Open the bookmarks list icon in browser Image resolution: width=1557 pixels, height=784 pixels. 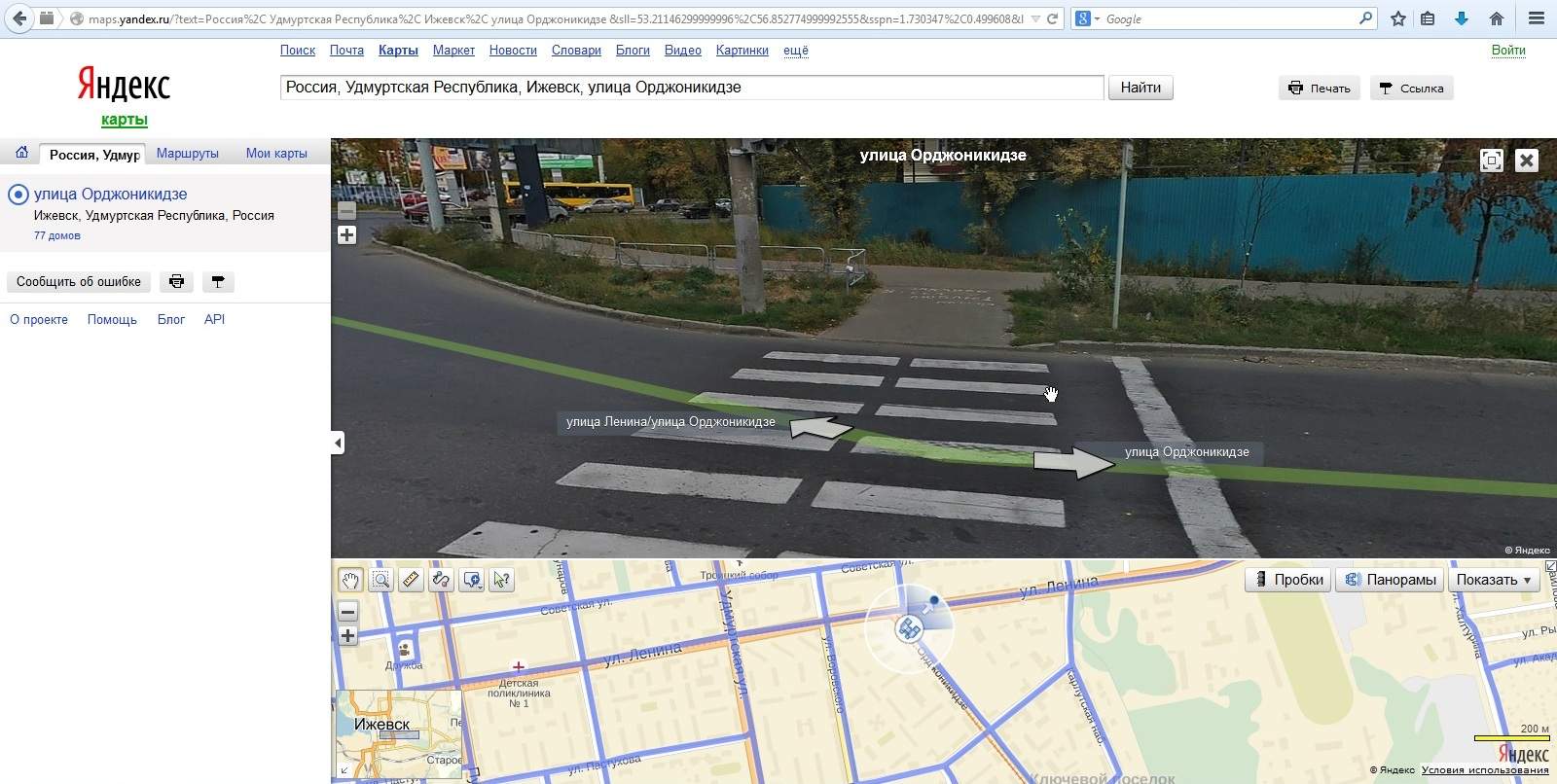click(1428, 18)
